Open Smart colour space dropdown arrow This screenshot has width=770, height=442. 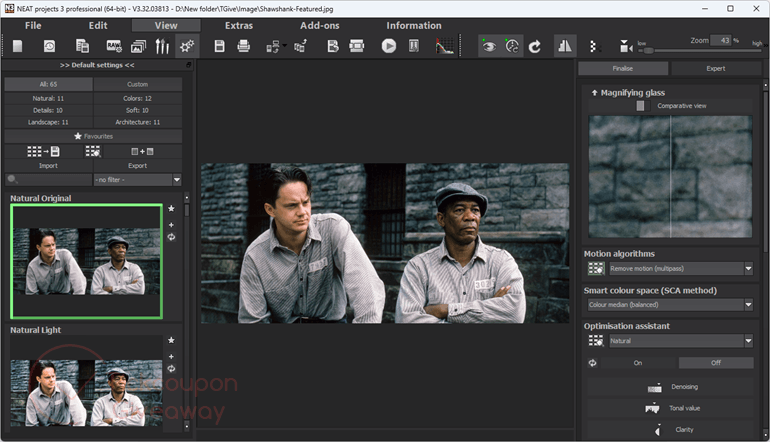pos(748,305)
